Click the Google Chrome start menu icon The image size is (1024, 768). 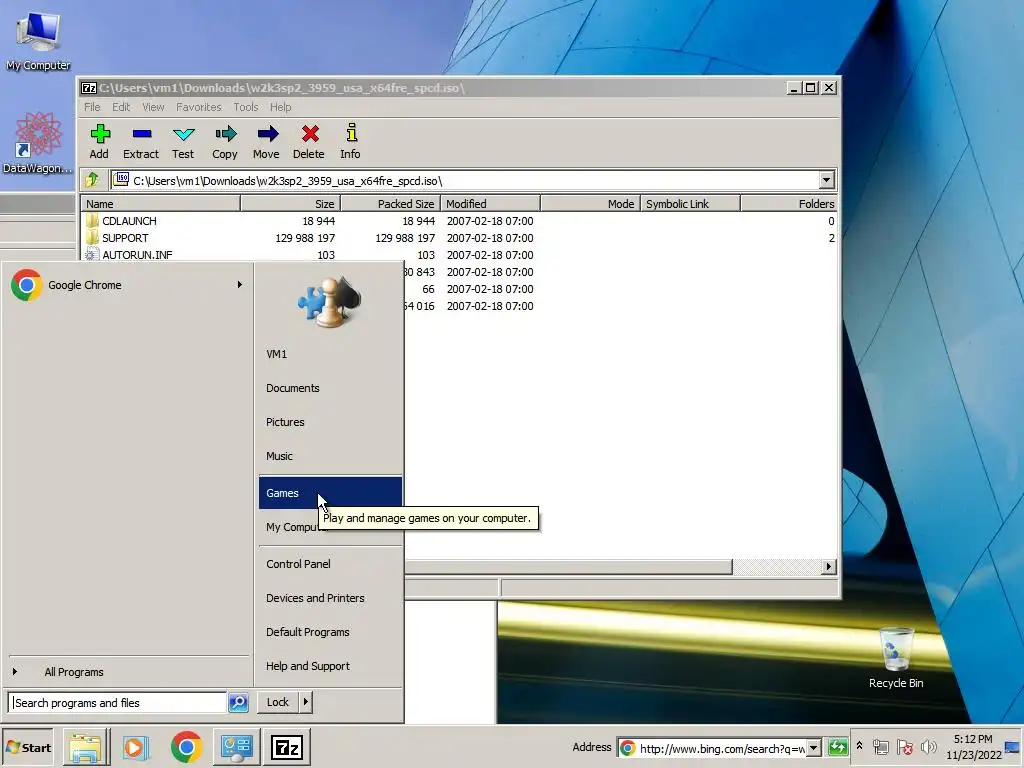tap(26, 285)
